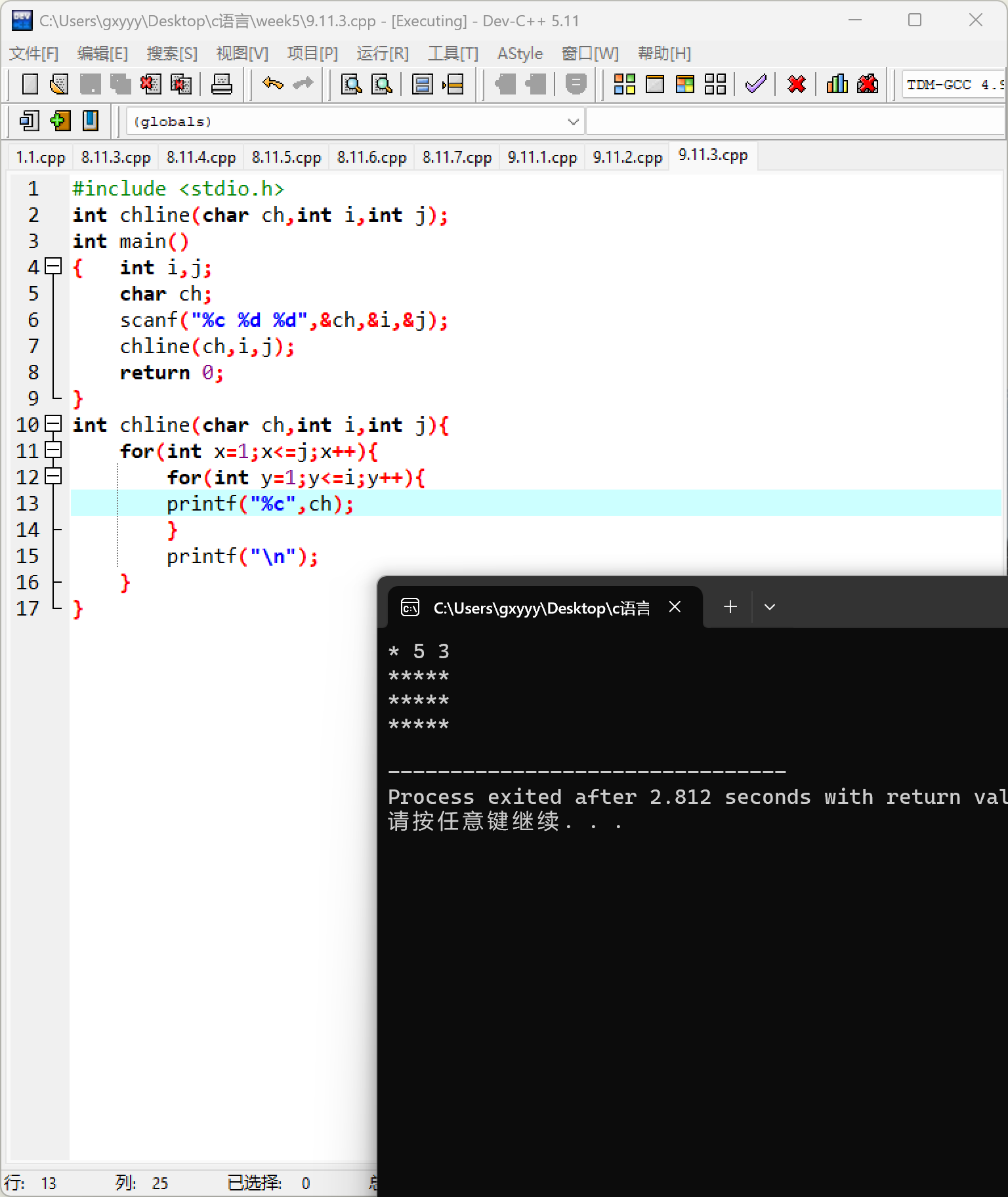This screenshot has width=1008, height=1197.
Task: Open Find dialog with magnifier icon
Action: coord(352,84)
